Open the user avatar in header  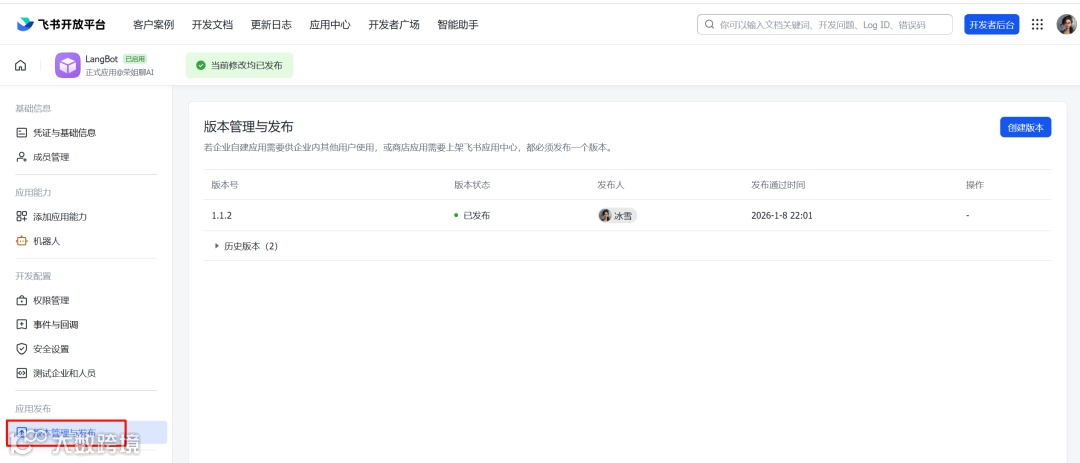coord(1066,25)
